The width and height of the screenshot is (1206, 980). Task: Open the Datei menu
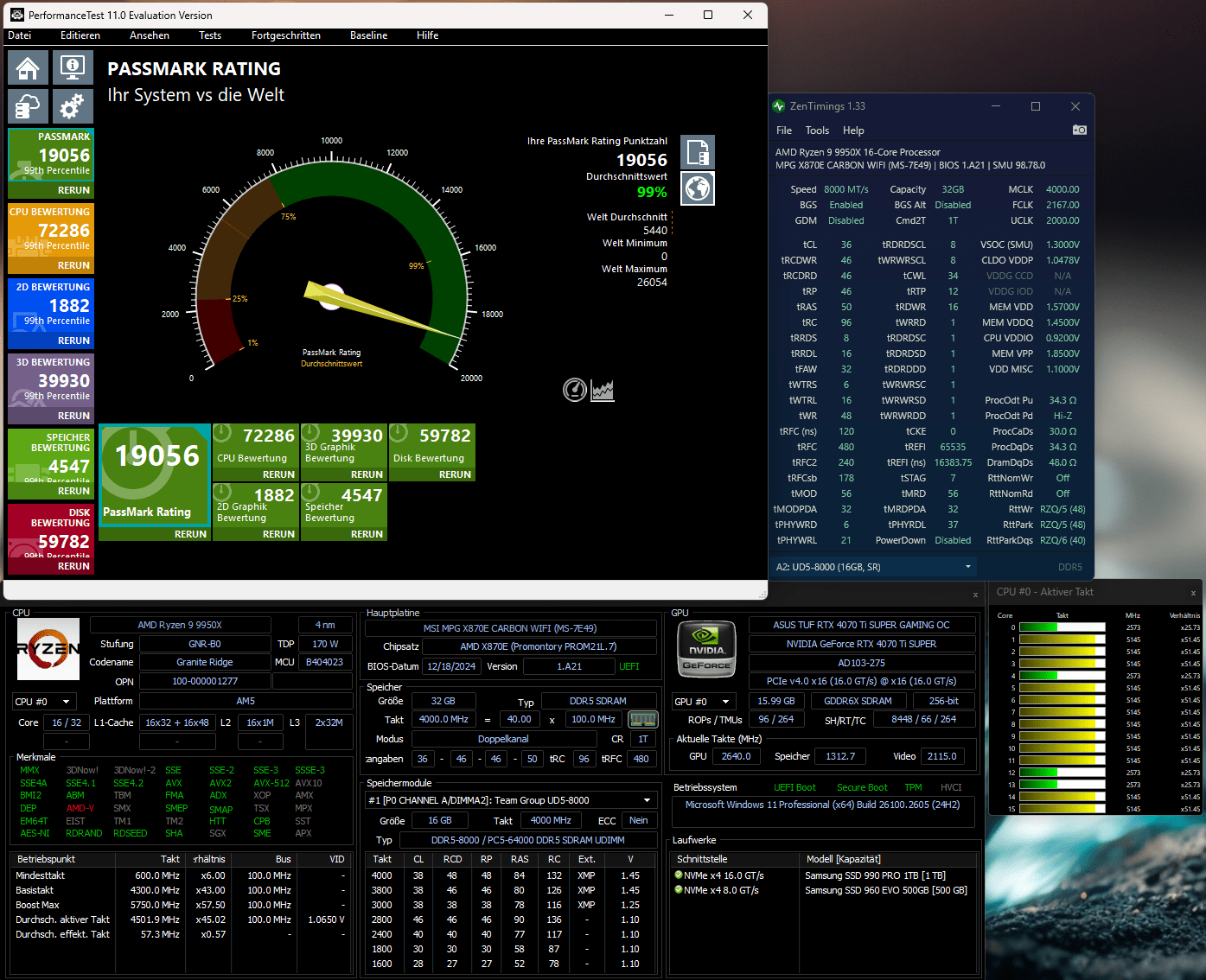19,35
